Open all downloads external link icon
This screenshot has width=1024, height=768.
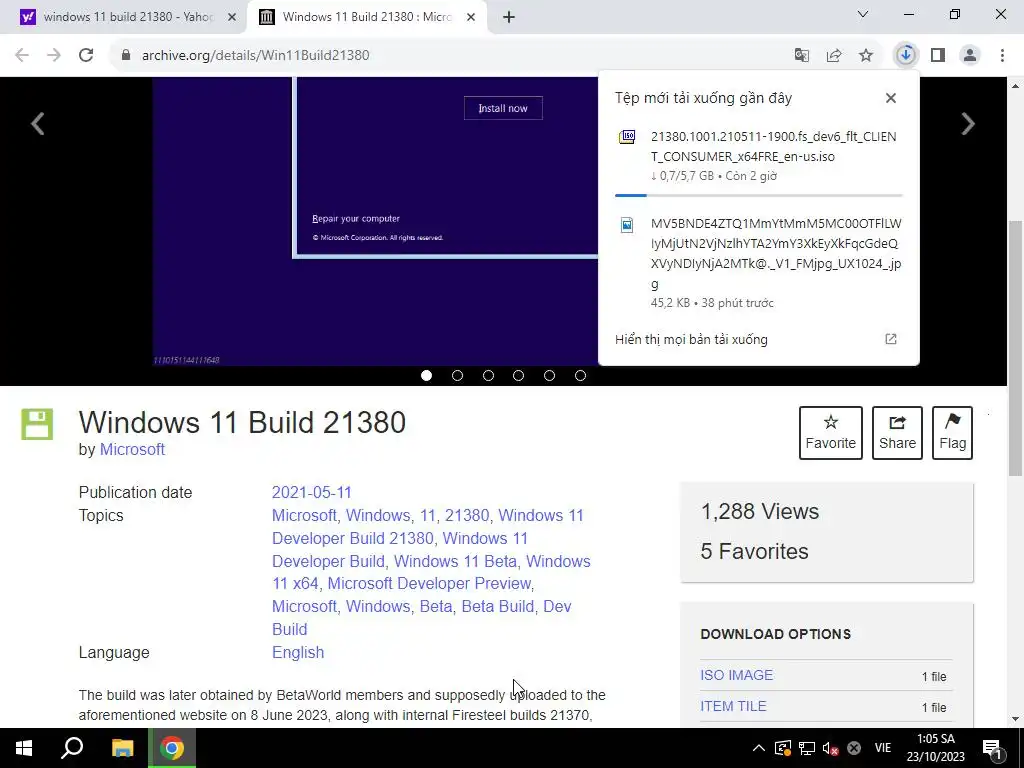[x=891, y=339]
